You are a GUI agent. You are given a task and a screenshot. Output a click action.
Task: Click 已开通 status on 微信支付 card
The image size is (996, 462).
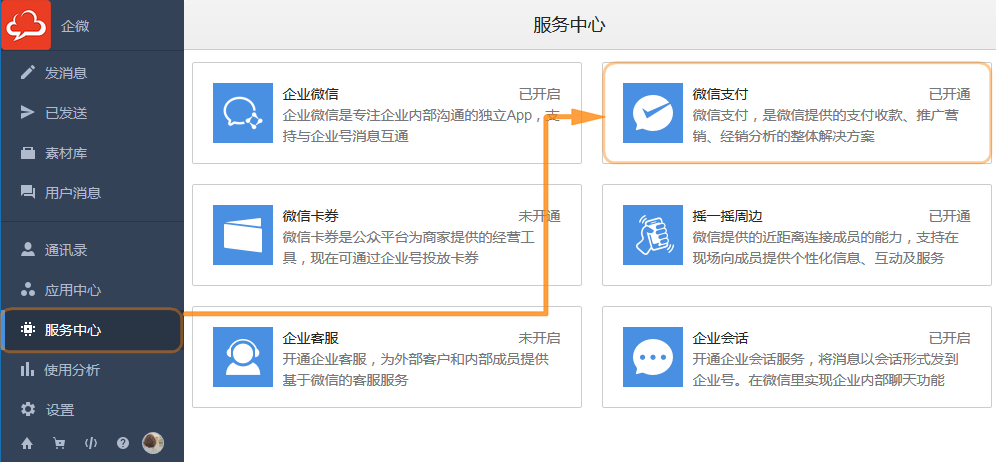point(950,94)
